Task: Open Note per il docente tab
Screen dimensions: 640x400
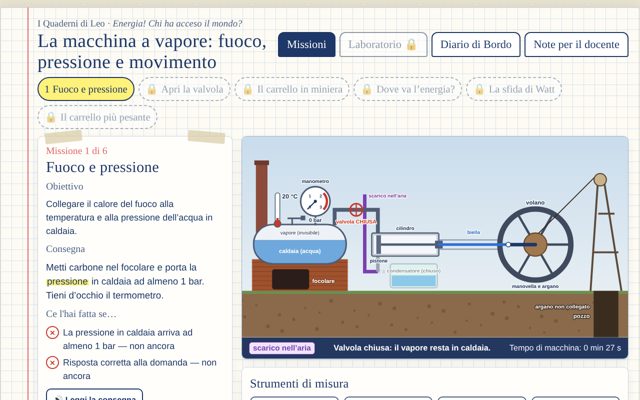Action: pyautogui.click(x=576, y=44)
